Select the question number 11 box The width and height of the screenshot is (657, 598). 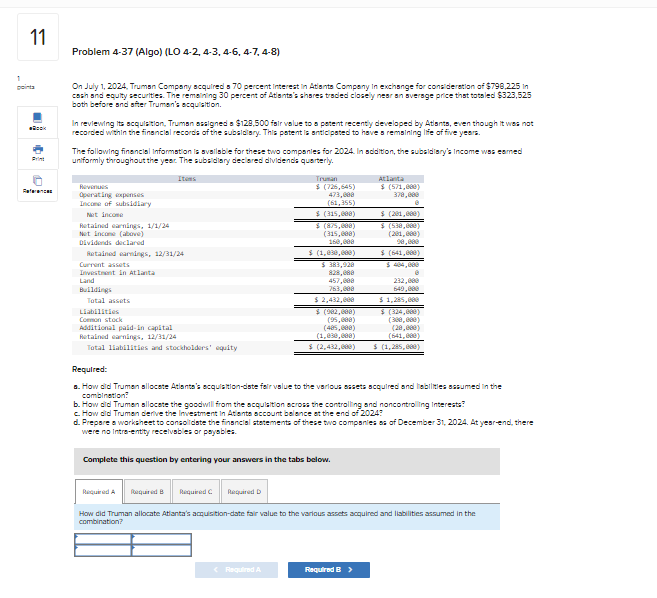38,37
